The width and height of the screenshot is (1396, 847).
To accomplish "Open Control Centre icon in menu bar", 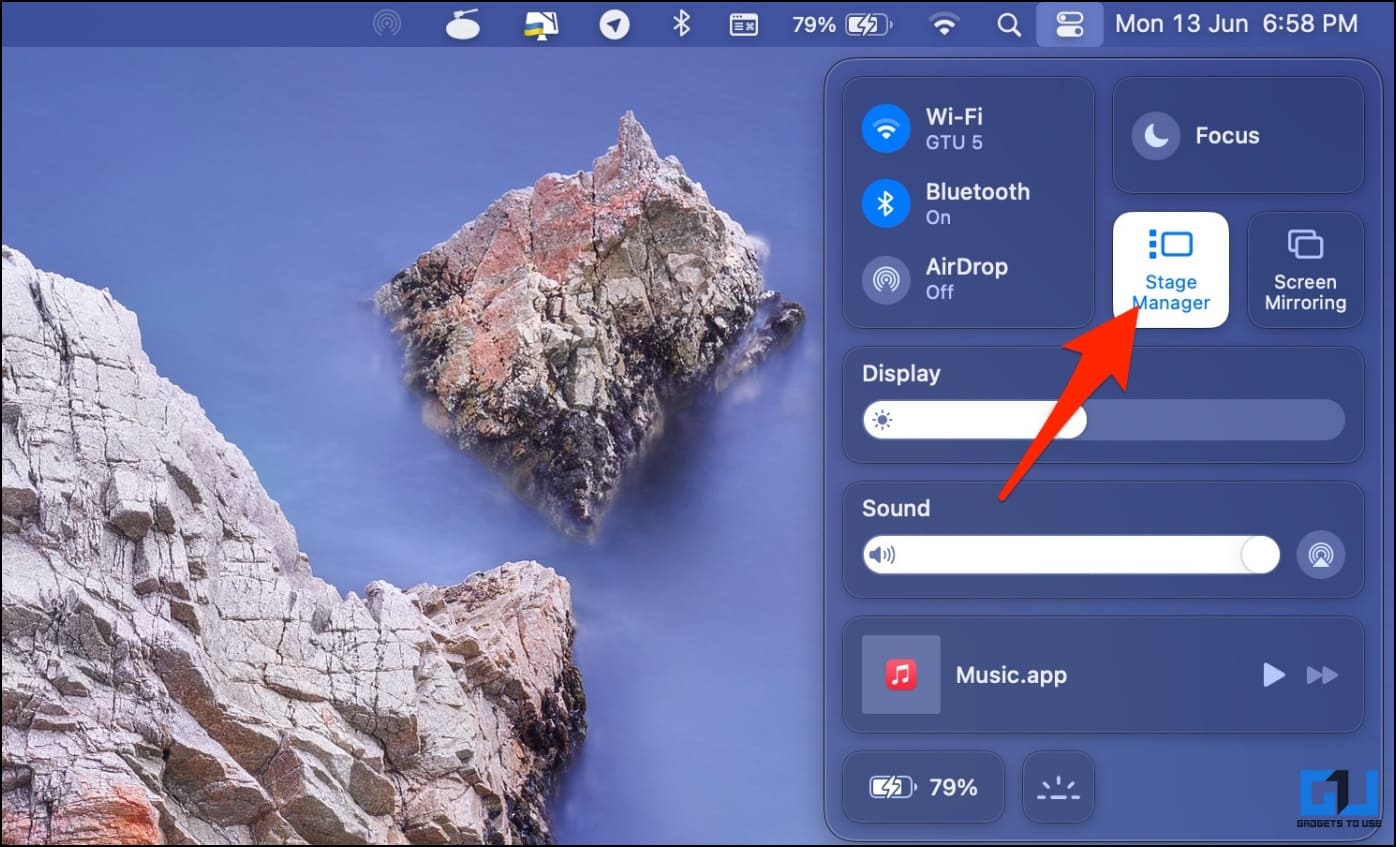I will (1069, 24).
